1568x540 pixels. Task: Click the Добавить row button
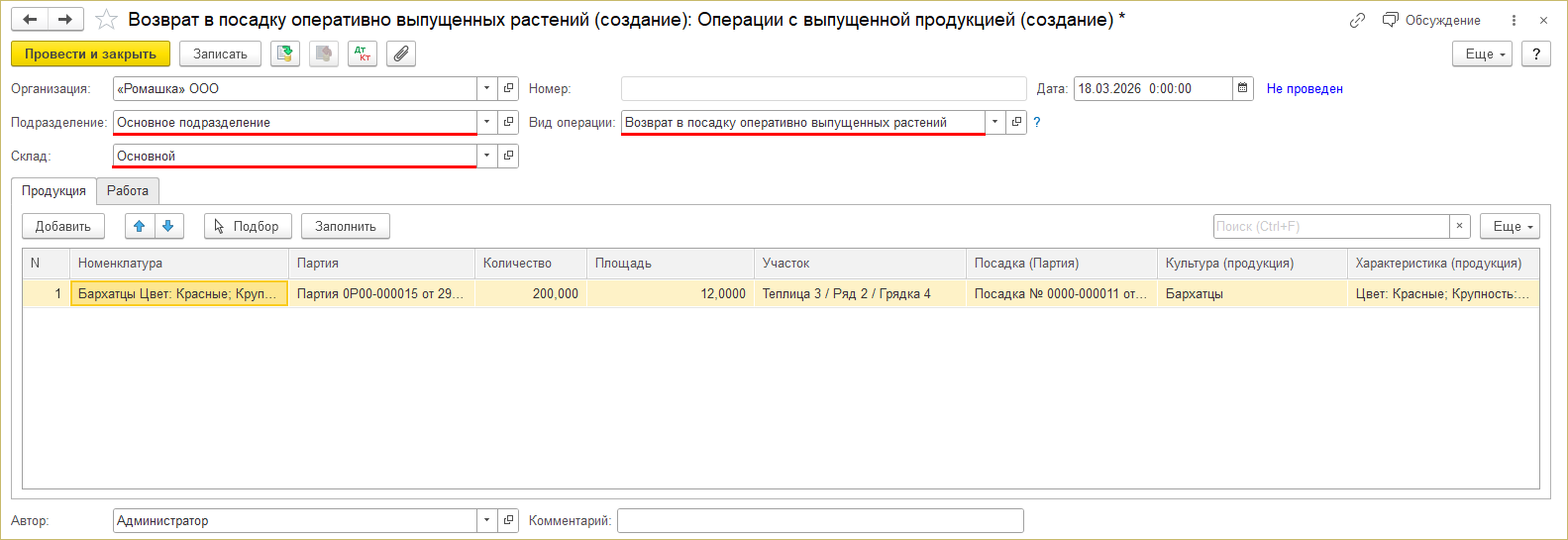[x=63, y=226]
